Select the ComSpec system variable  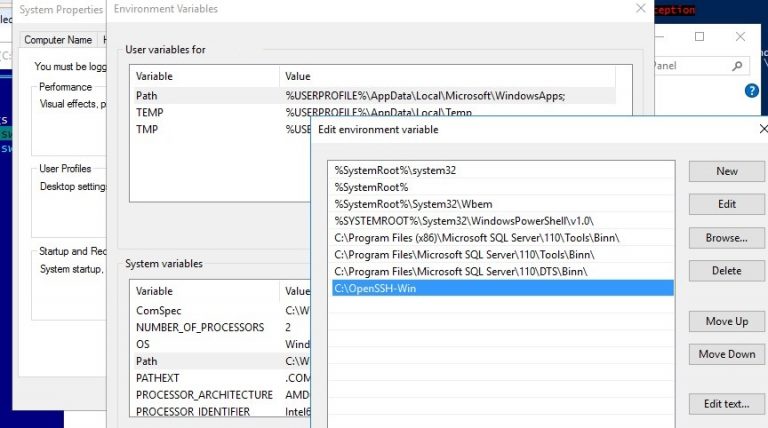click(x=159, y=311)
